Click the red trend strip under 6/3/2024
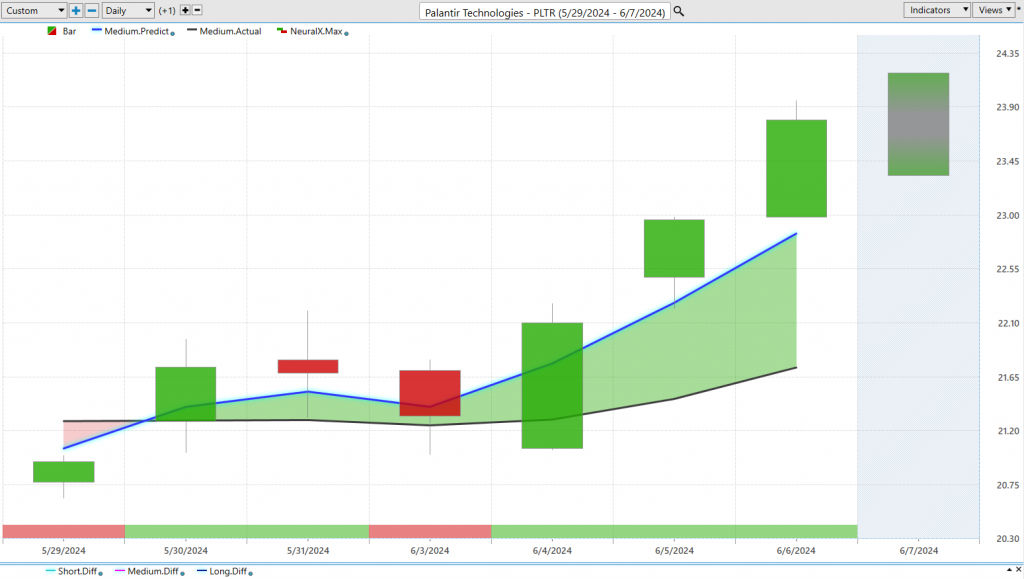 tap(430, 531)
